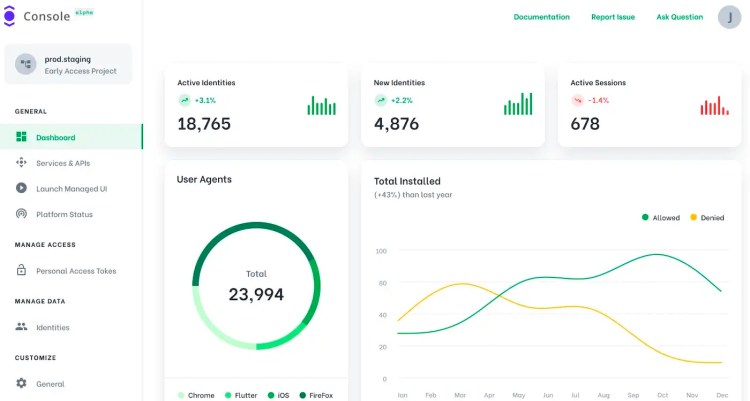Go to Platform Status menu item
Image resolution: width=750 pixels, height=401 pixels.
click(64, 214)
